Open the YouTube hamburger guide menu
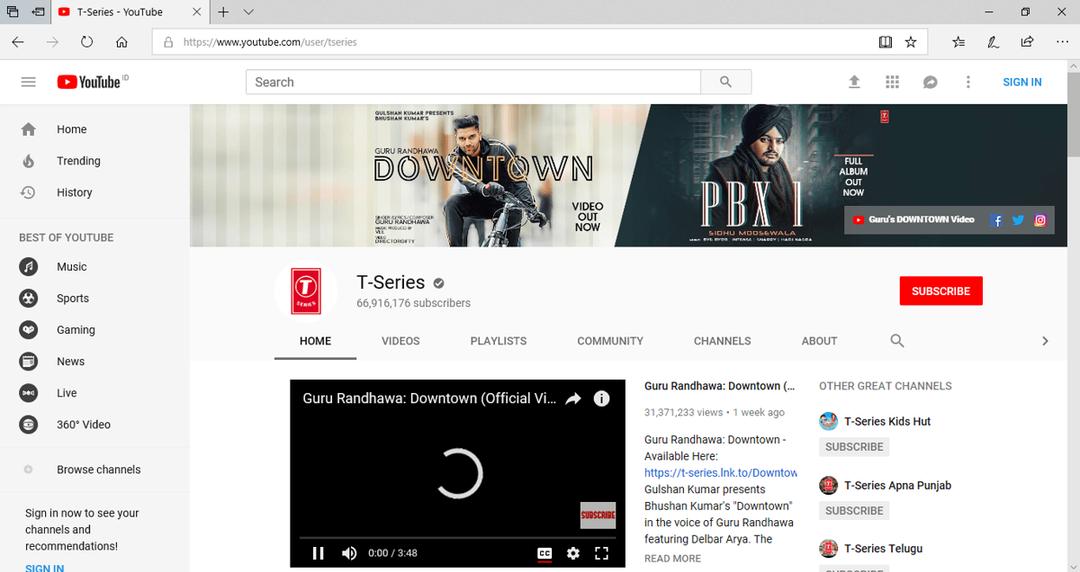The image size is (1080, 572). coord(28,82)
